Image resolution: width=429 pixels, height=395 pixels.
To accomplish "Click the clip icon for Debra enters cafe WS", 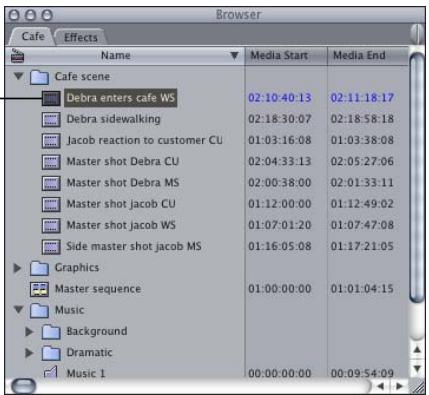I will point(51,98).
